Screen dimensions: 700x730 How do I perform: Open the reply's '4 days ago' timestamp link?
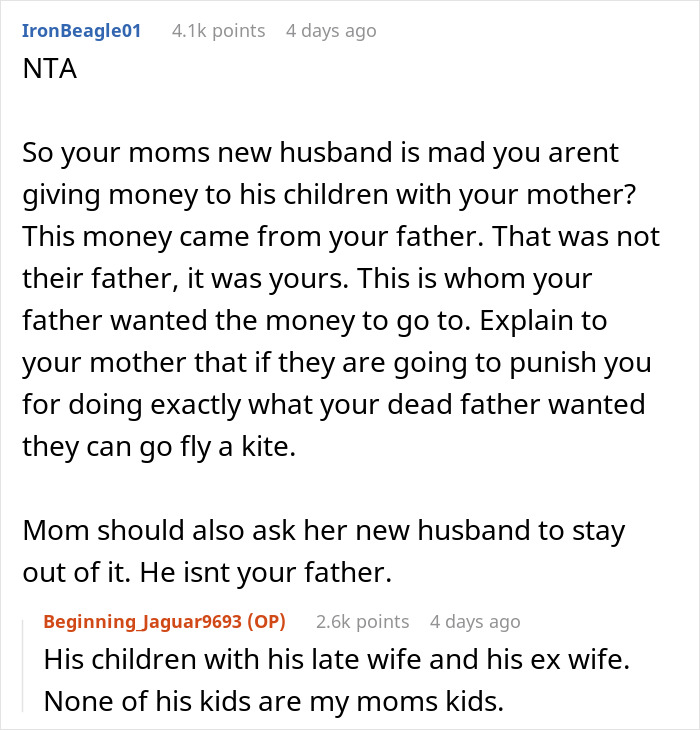pyautogui.click(x=475, y=621)
